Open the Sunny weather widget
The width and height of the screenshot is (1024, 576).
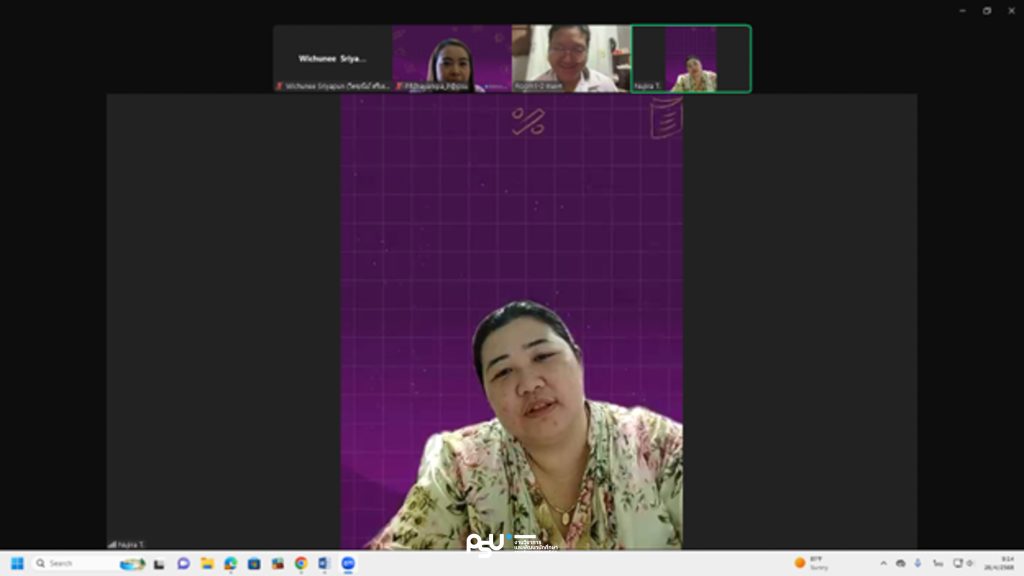(x=812, y=563)
